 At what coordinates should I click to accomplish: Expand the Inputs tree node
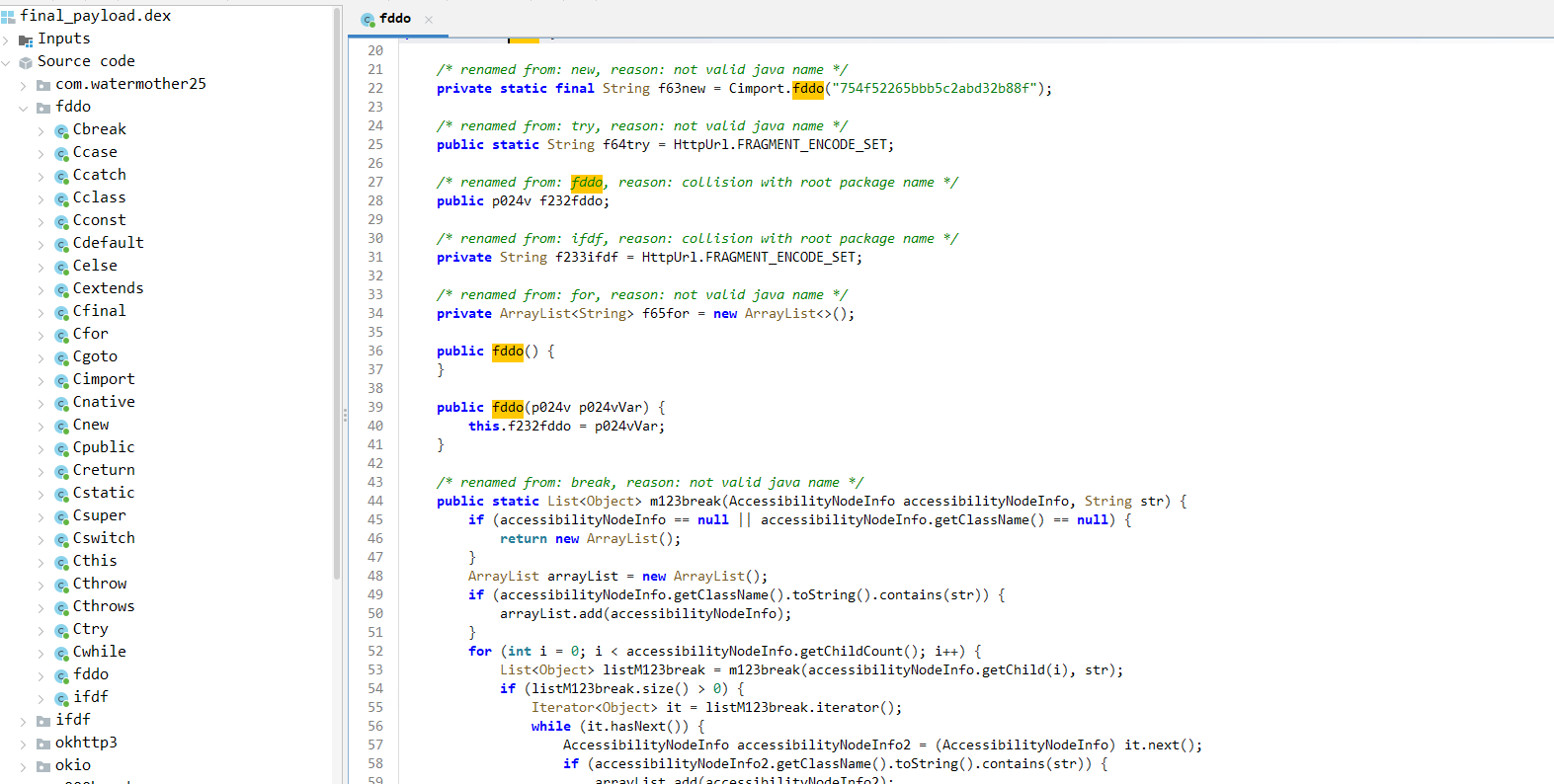pos(7,39)
